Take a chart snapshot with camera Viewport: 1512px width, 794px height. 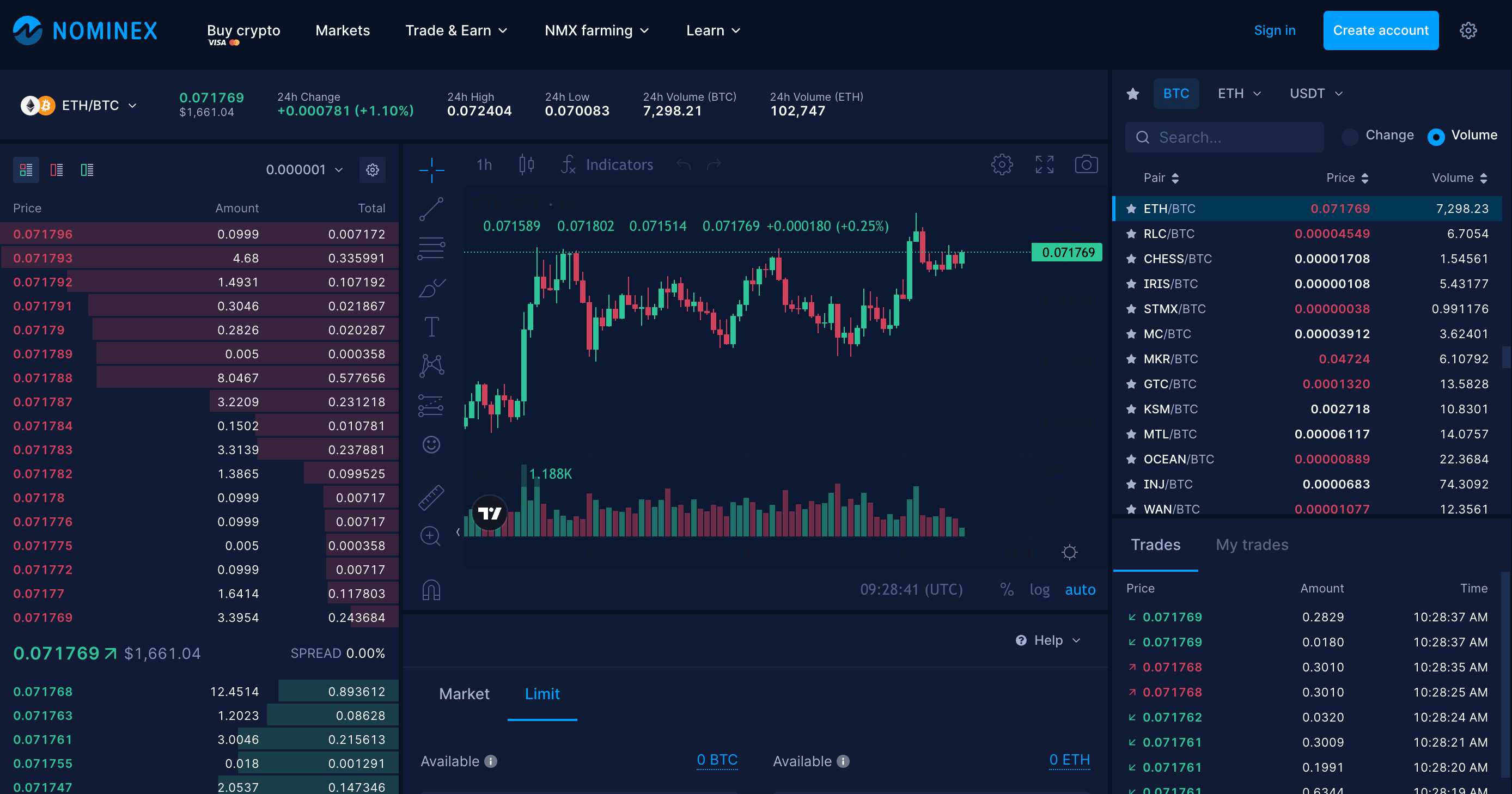(x=1086, y=164)
